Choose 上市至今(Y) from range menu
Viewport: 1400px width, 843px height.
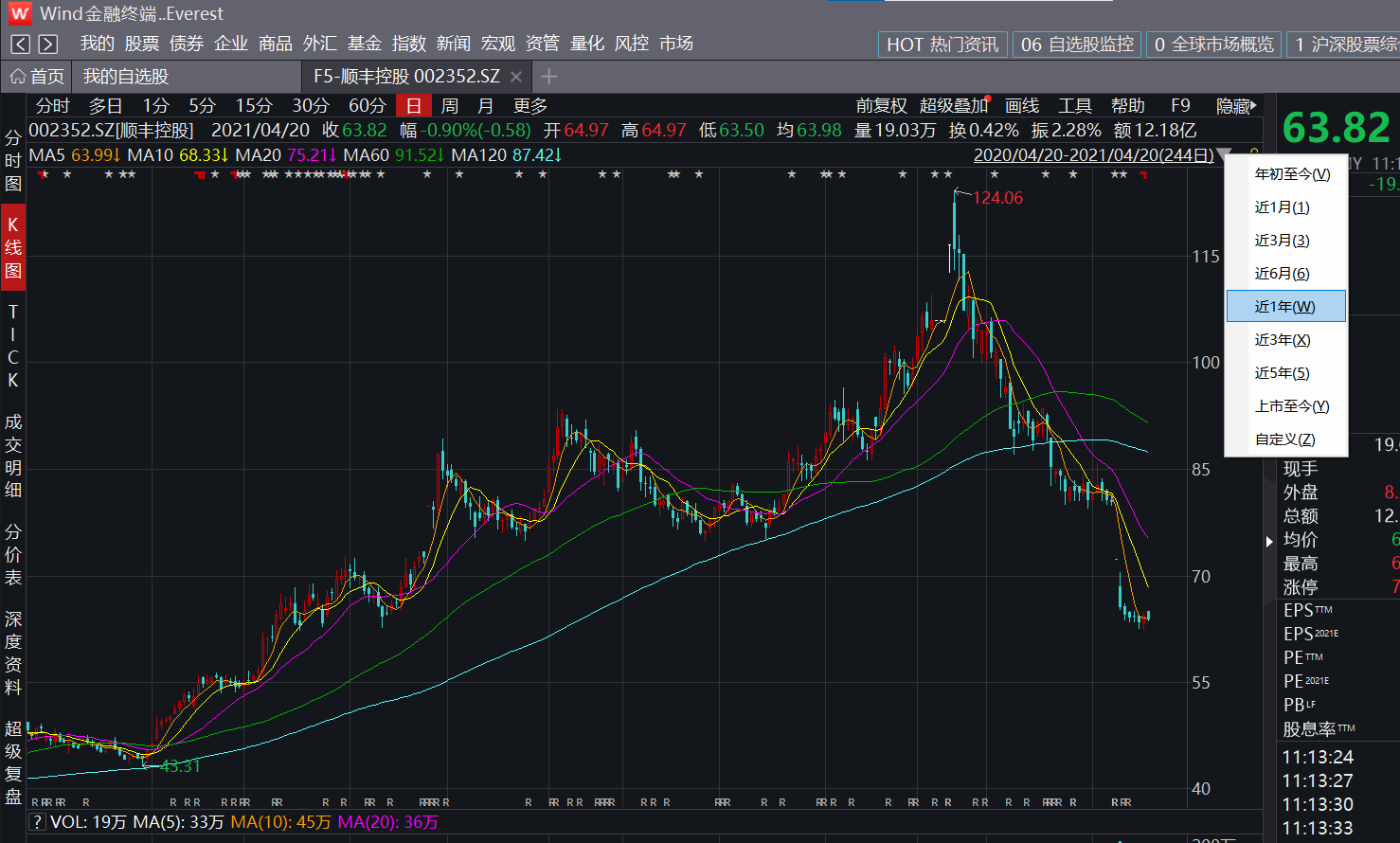1285,406
